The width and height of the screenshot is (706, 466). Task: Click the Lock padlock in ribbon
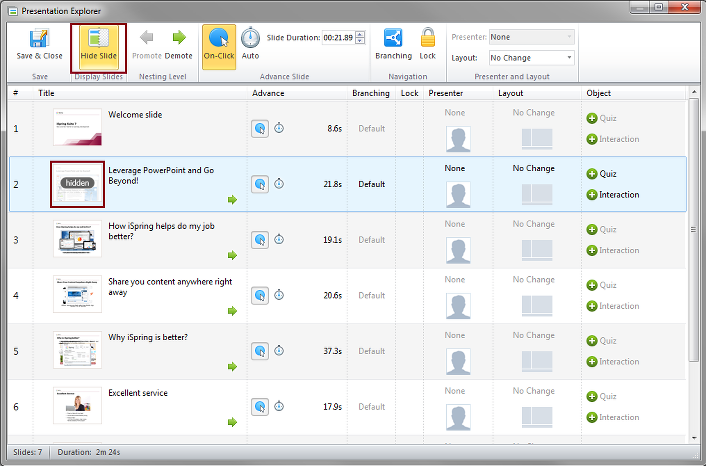(x=427, y=45)
